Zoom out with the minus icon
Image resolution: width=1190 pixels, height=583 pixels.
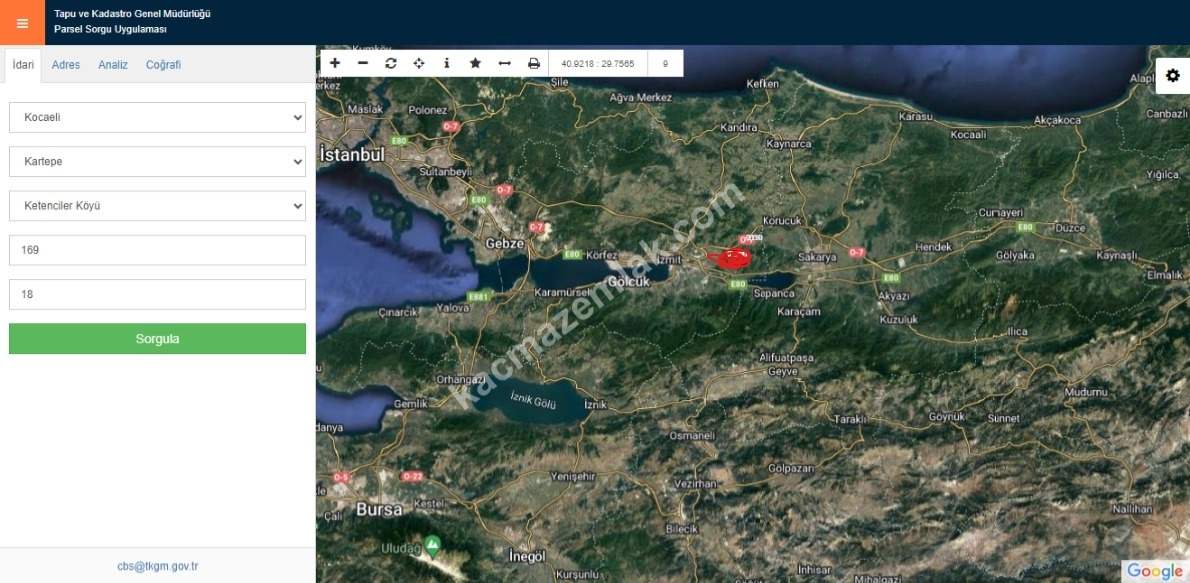click(363, 63)
